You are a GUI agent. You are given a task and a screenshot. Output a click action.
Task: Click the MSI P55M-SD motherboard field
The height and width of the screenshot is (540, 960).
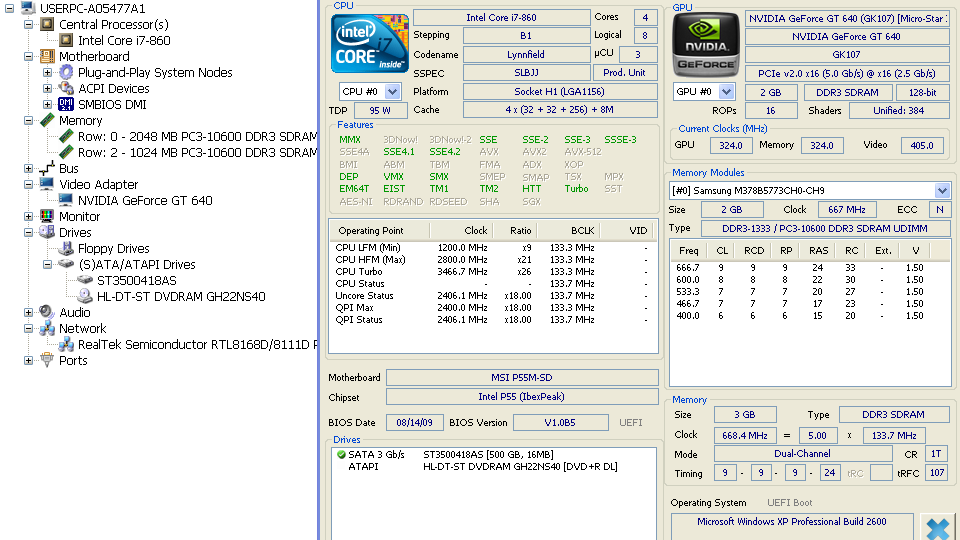522,378
